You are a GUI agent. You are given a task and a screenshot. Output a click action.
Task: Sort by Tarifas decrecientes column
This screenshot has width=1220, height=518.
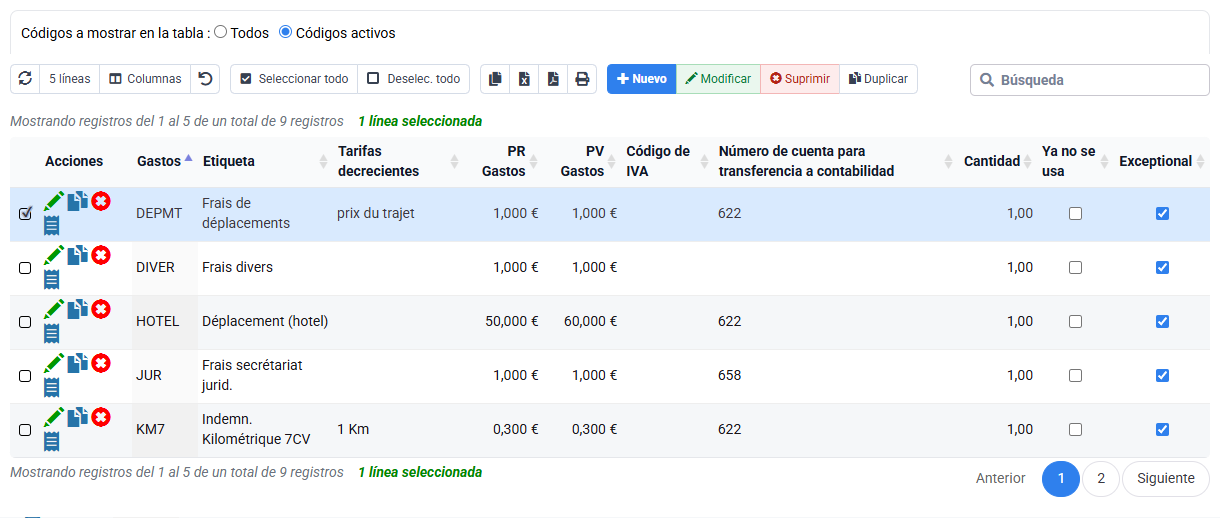point(397,161)
